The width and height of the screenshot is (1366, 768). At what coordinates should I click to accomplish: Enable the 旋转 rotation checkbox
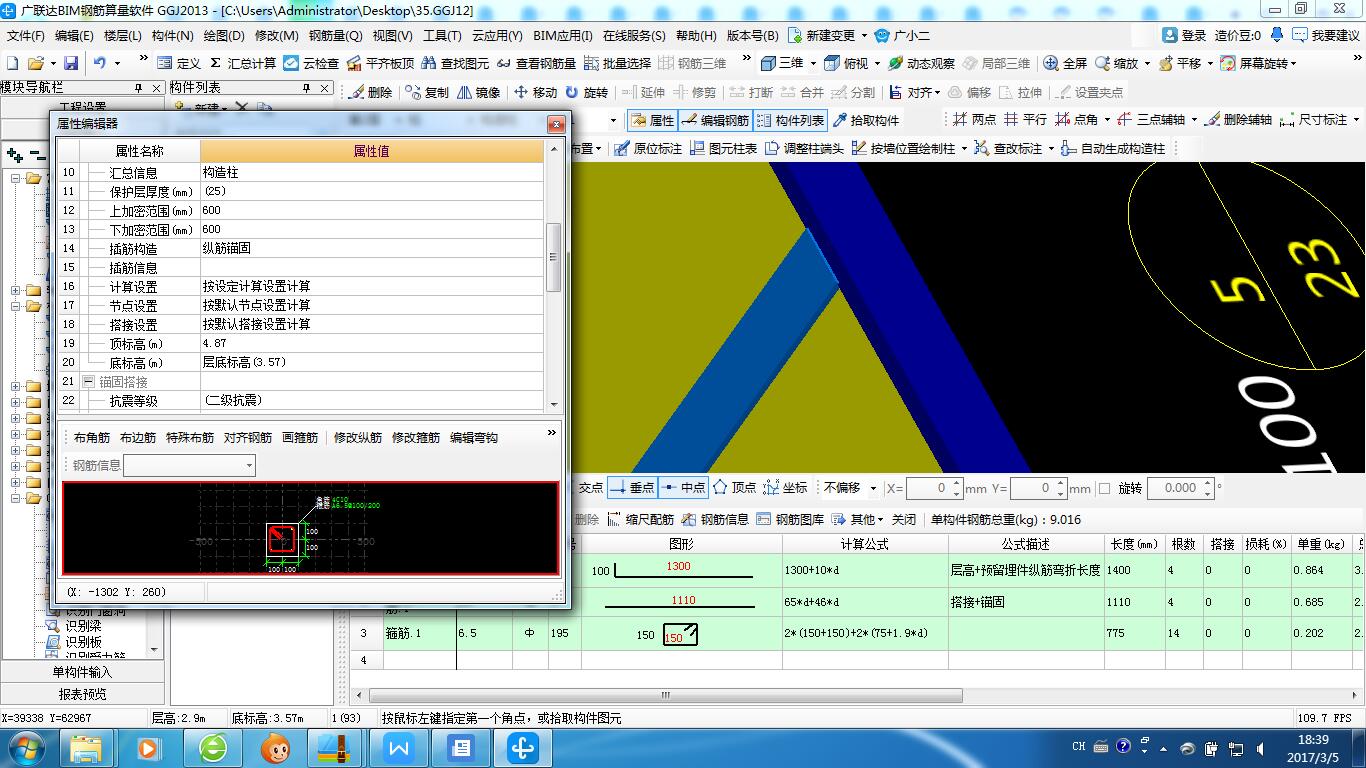[1104, 488]
